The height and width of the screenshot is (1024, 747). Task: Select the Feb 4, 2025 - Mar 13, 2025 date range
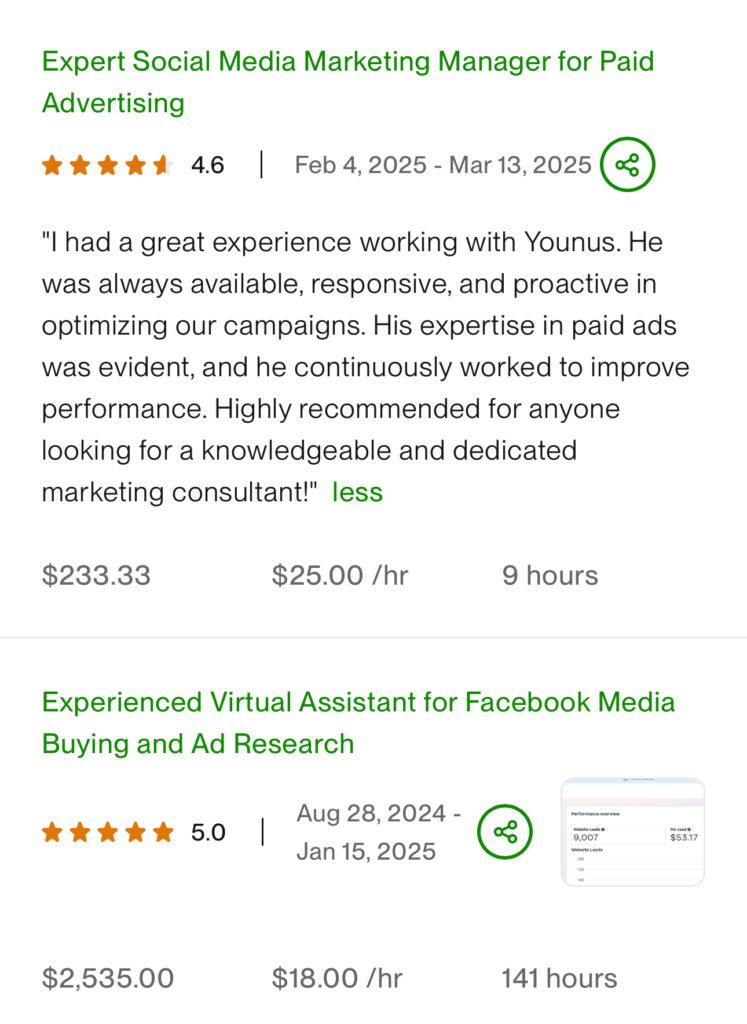442,165
